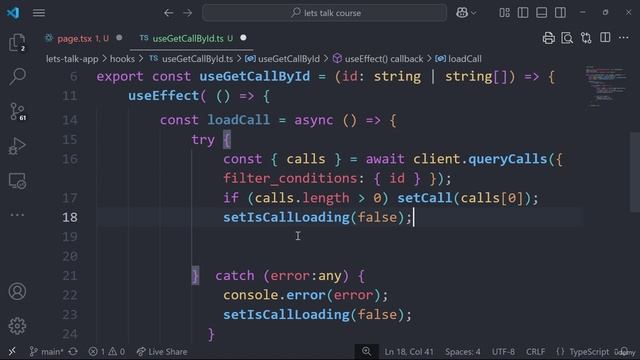
Task: Click the zoom magnifier in status bar
Action: (x=367, y=351)
